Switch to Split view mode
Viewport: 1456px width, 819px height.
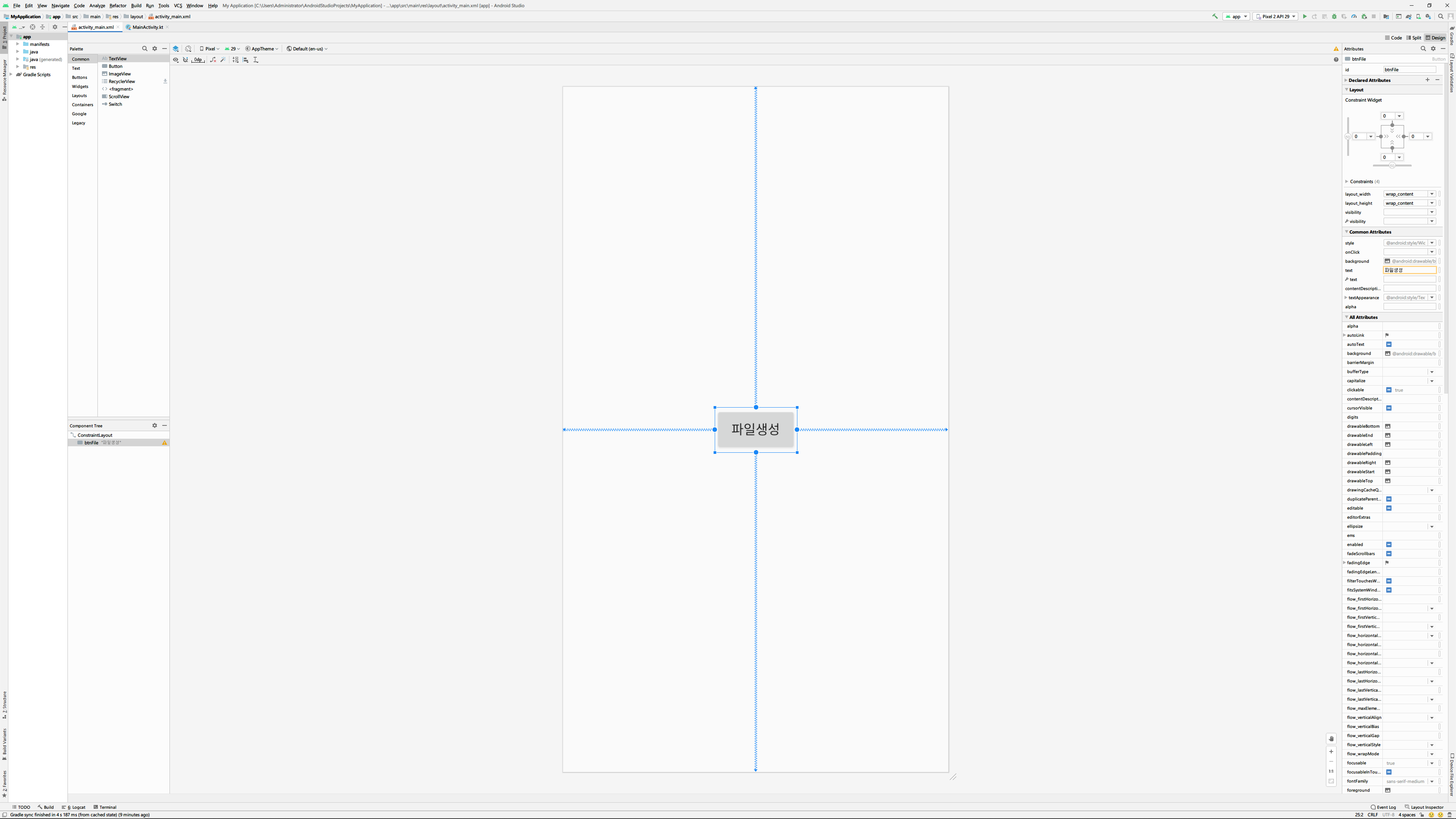(1413, 38)
